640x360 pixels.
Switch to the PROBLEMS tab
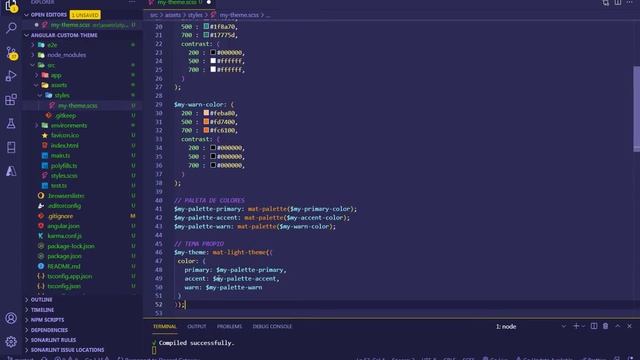229,327
